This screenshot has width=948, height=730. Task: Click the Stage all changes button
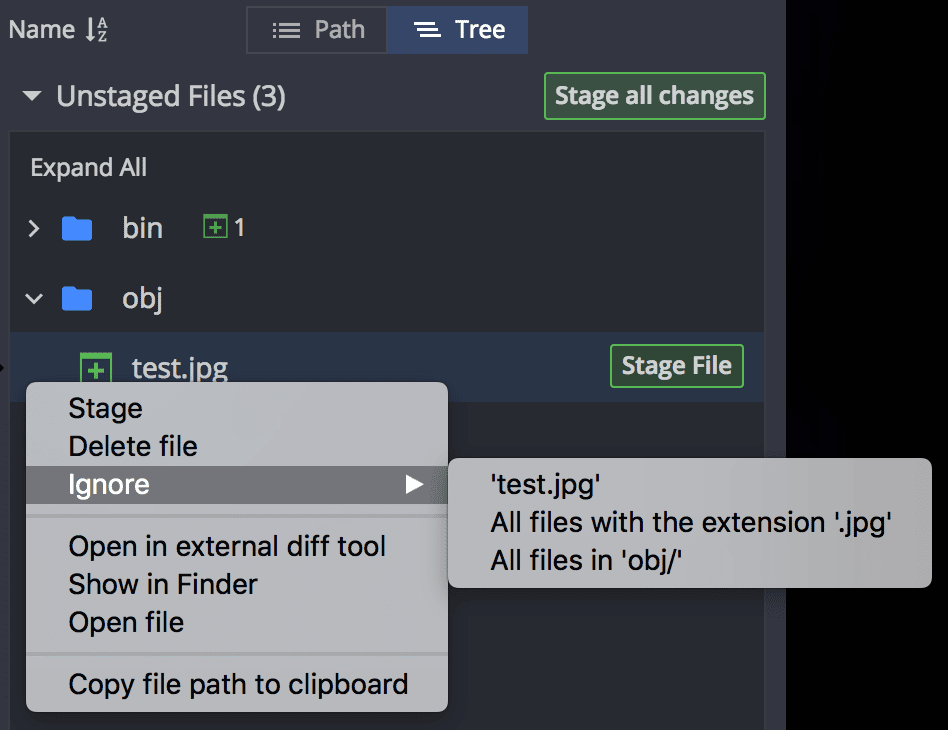tap(654, 96)
